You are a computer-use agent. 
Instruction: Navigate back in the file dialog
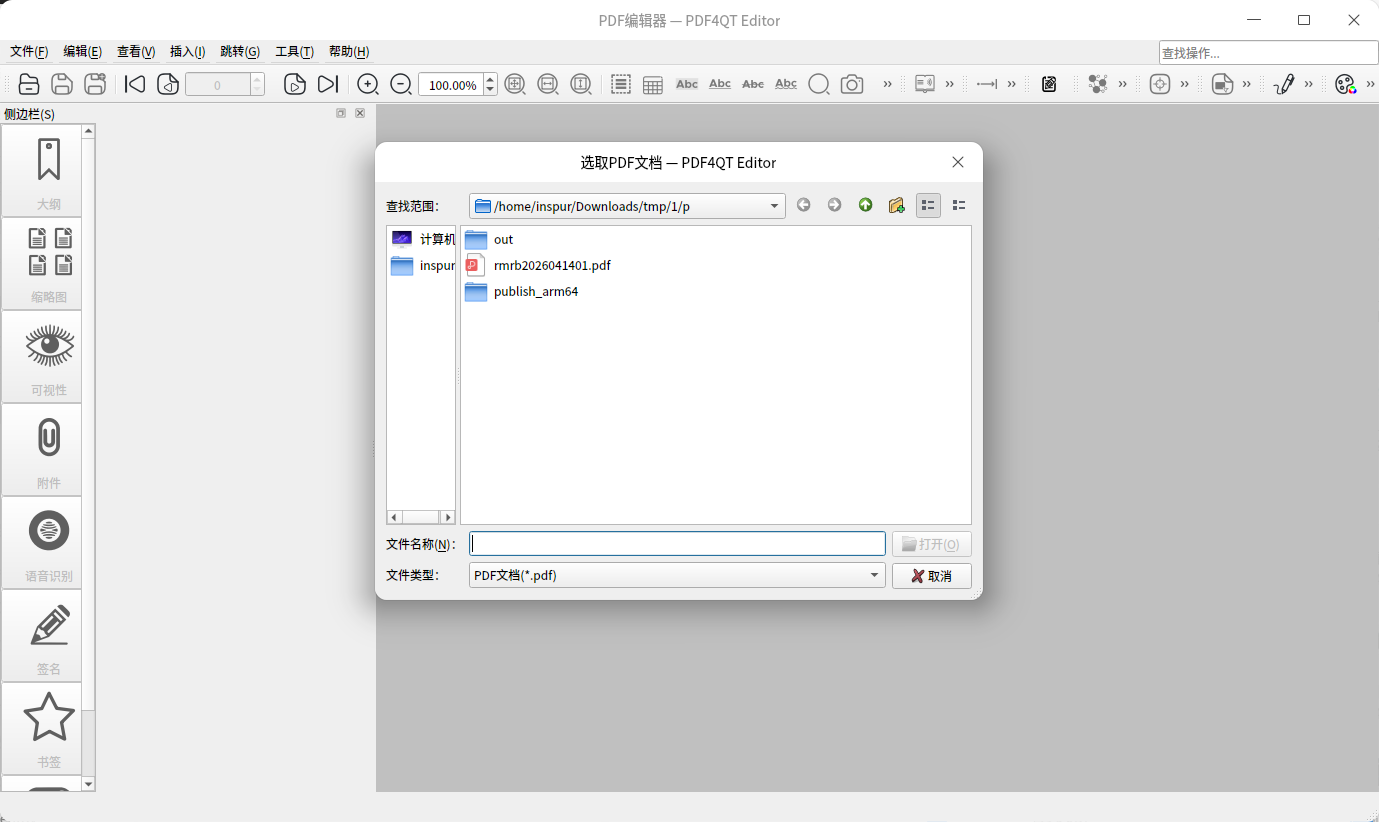[x=803, y=205]
